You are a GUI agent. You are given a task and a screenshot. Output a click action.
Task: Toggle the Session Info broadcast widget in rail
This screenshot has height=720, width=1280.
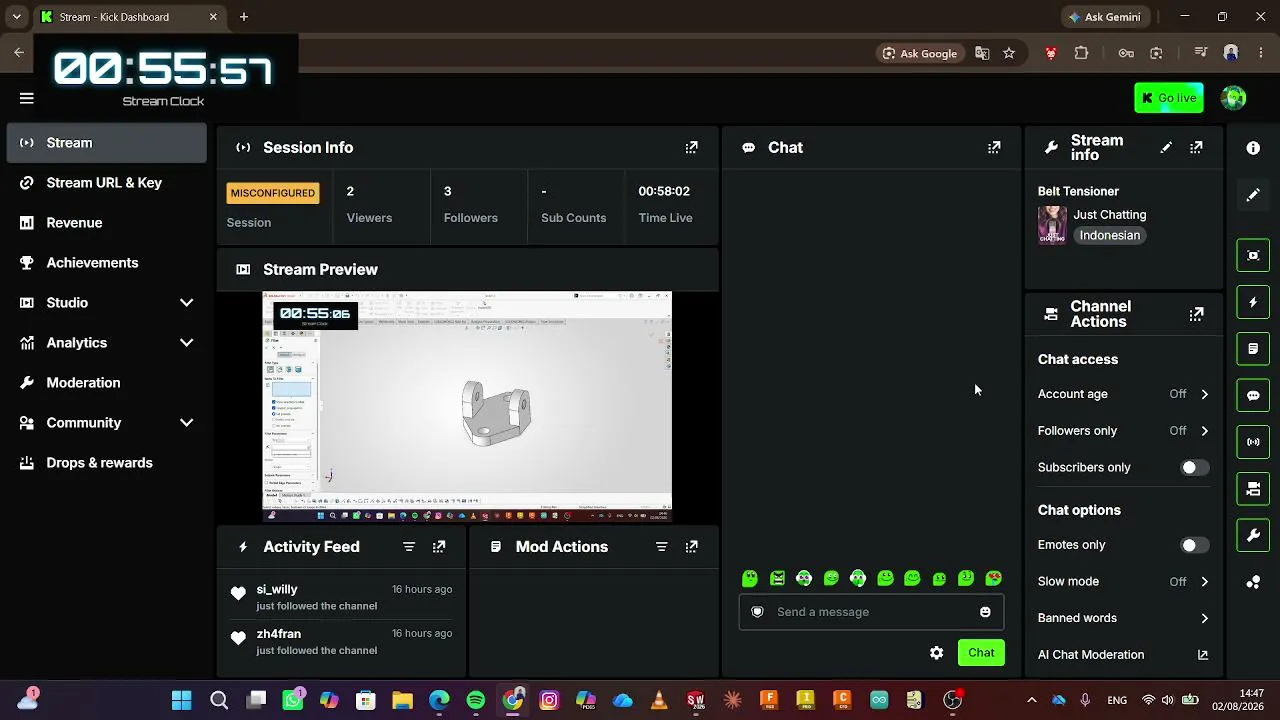1253,442
